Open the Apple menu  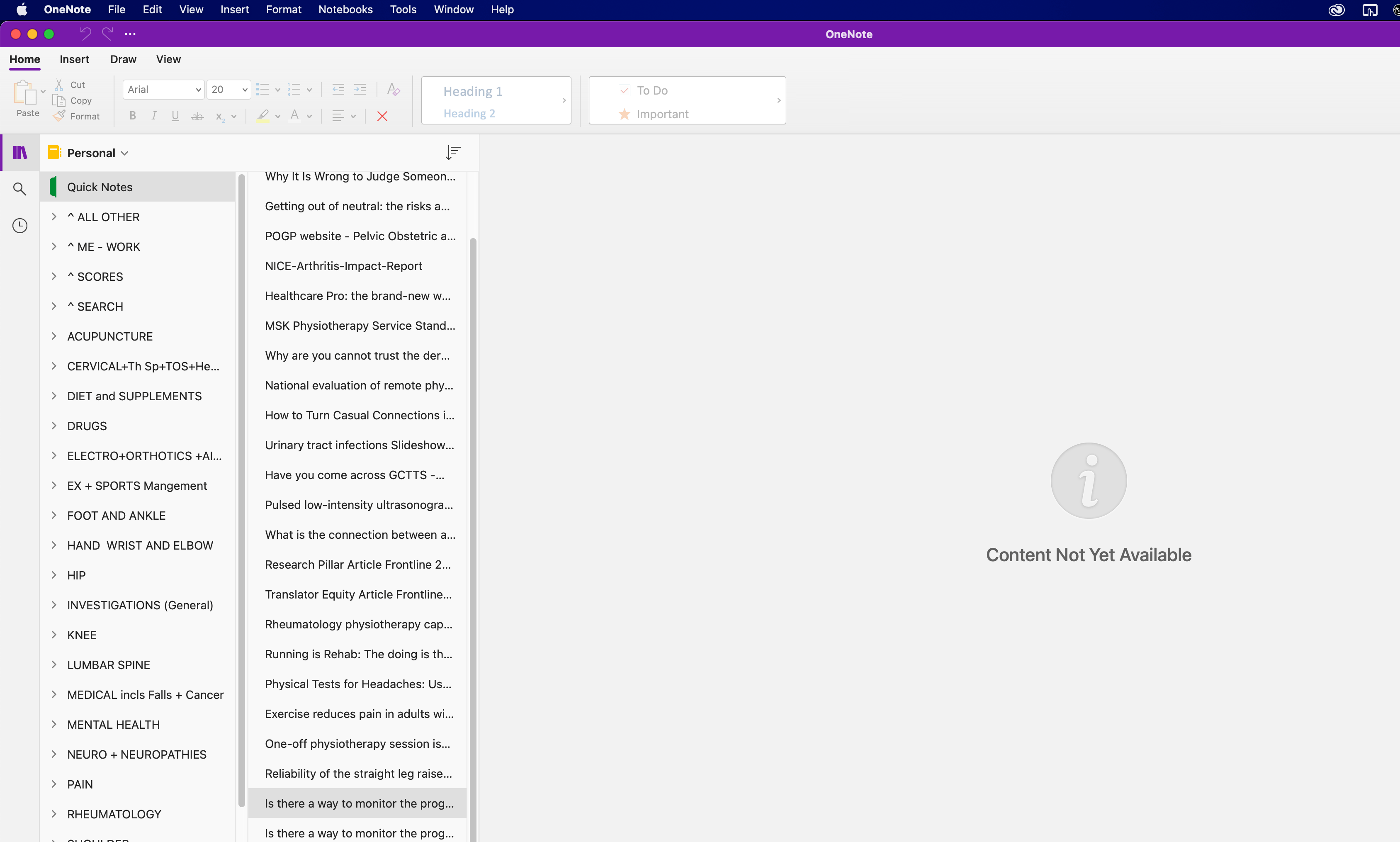[22, 10]
